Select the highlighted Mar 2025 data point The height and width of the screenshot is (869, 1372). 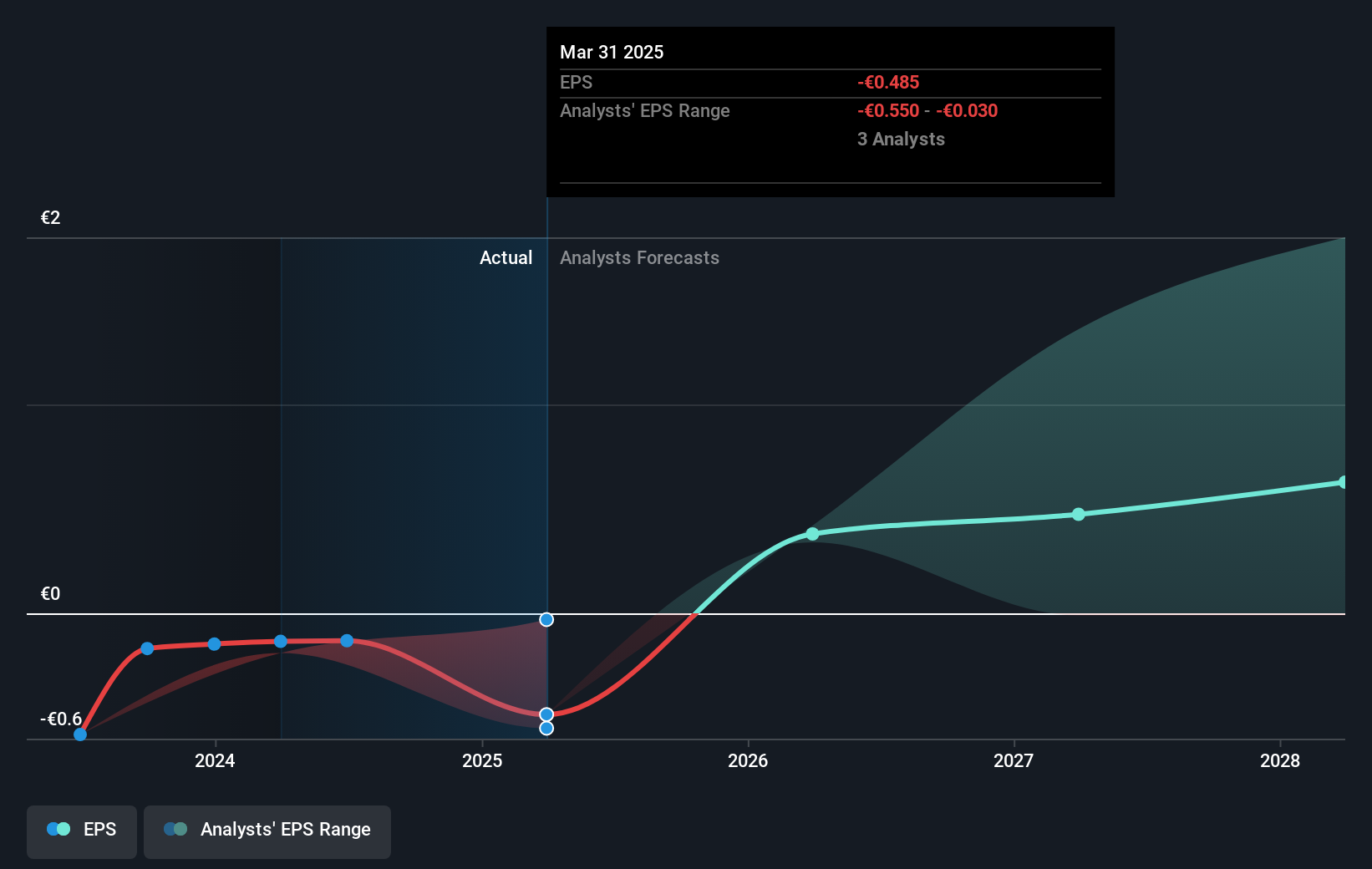pos(546,713)
